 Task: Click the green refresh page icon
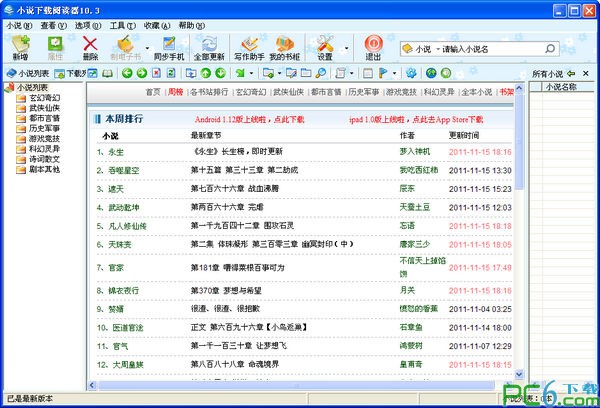tap(171, 73)
